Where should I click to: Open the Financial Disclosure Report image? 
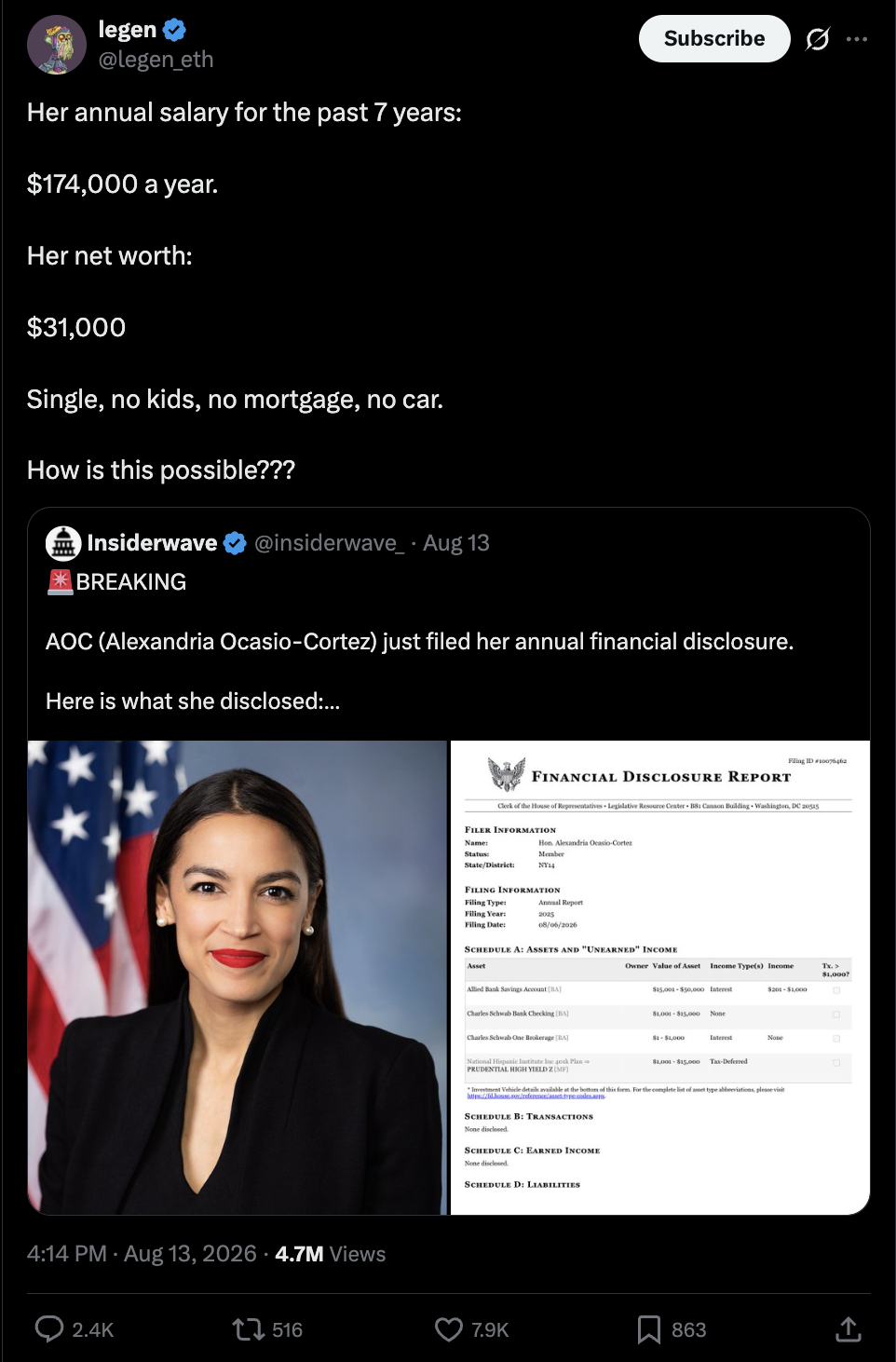(x=660, y=977)
